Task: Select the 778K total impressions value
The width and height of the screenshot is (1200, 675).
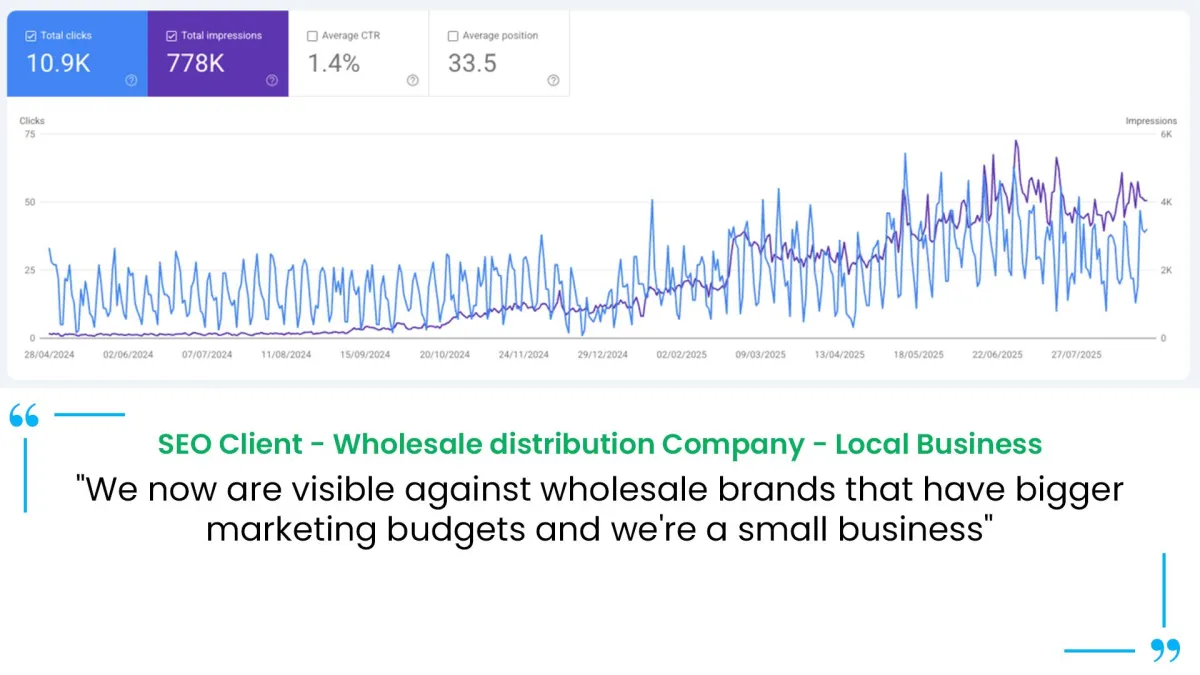Action: [196, 64]
